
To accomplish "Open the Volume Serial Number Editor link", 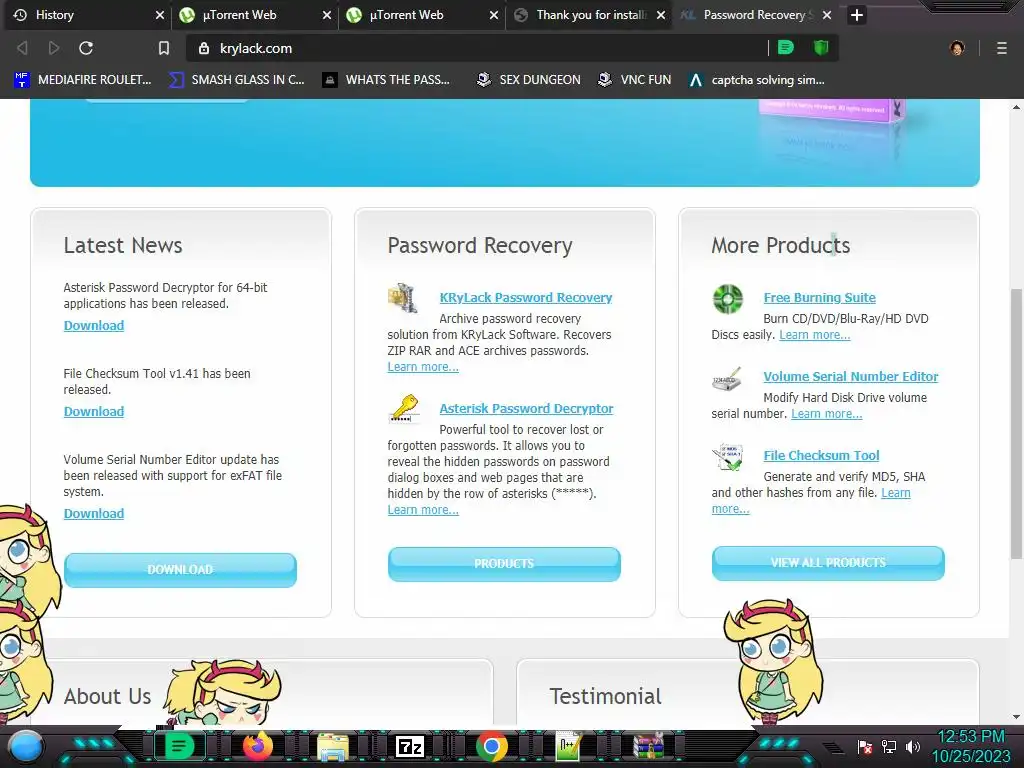I will pyautogui.click(x=851, y=376).
